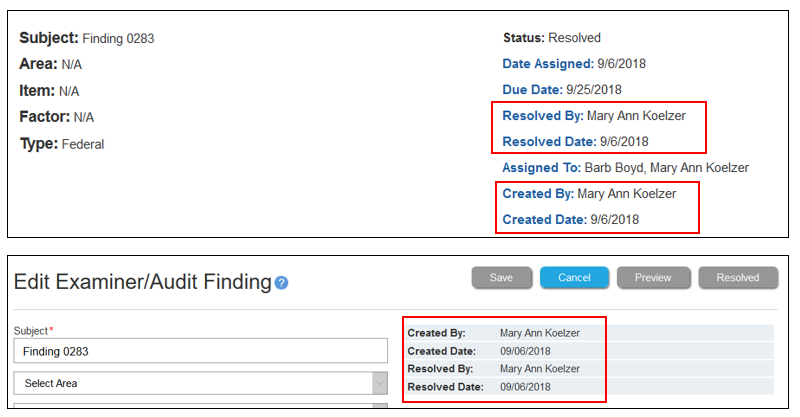This screenshot has height=417, width=800.
Task: Select the Date Assigned label in summary
Action: [548, 64]
